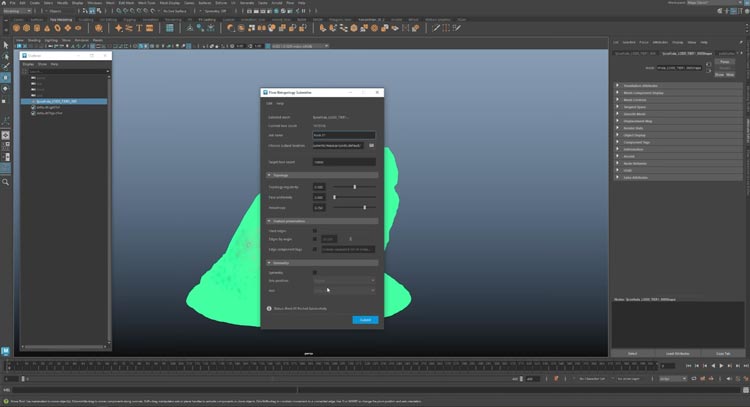Enable the Edges by angle checkbox
750x407 pixels.
[315, 239]
